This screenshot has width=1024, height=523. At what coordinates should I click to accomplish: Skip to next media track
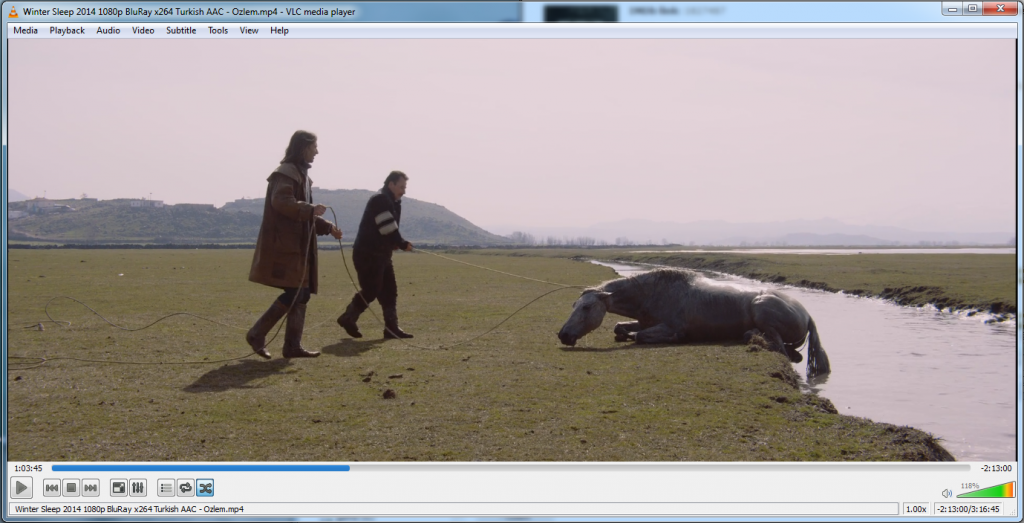pos(90,487)
